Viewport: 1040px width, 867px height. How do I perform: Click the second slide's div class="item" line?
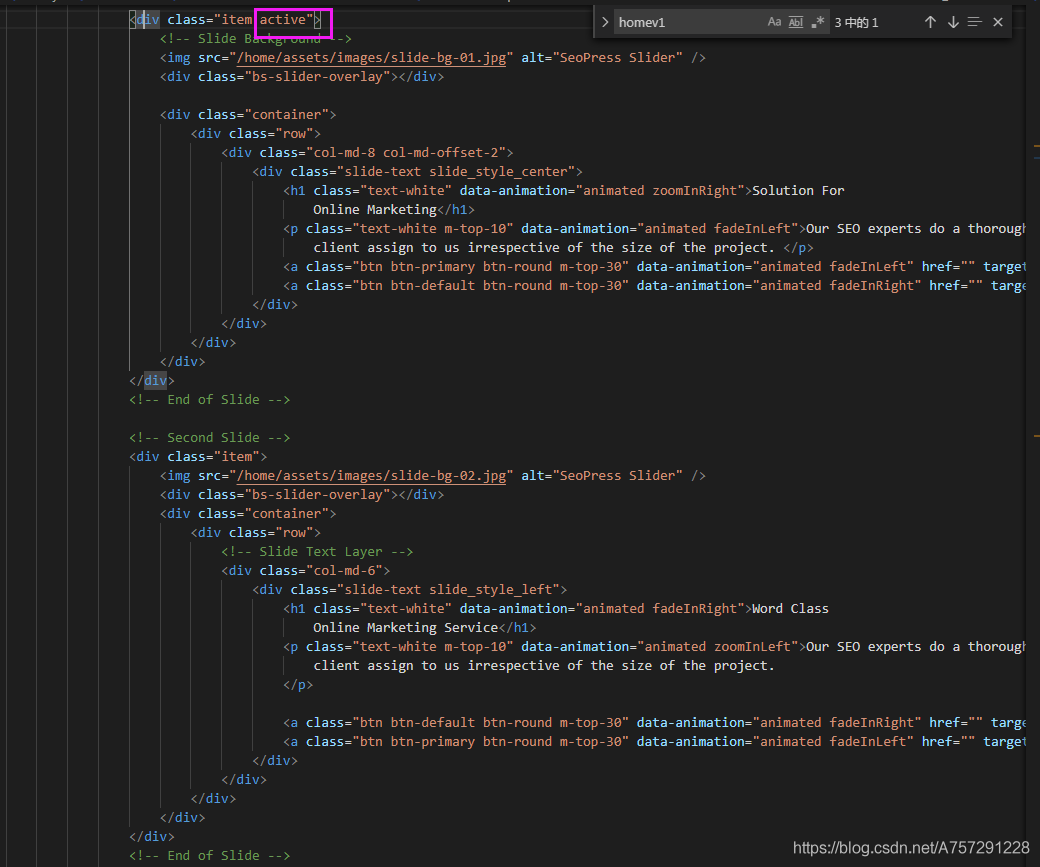tap(198, 456)
